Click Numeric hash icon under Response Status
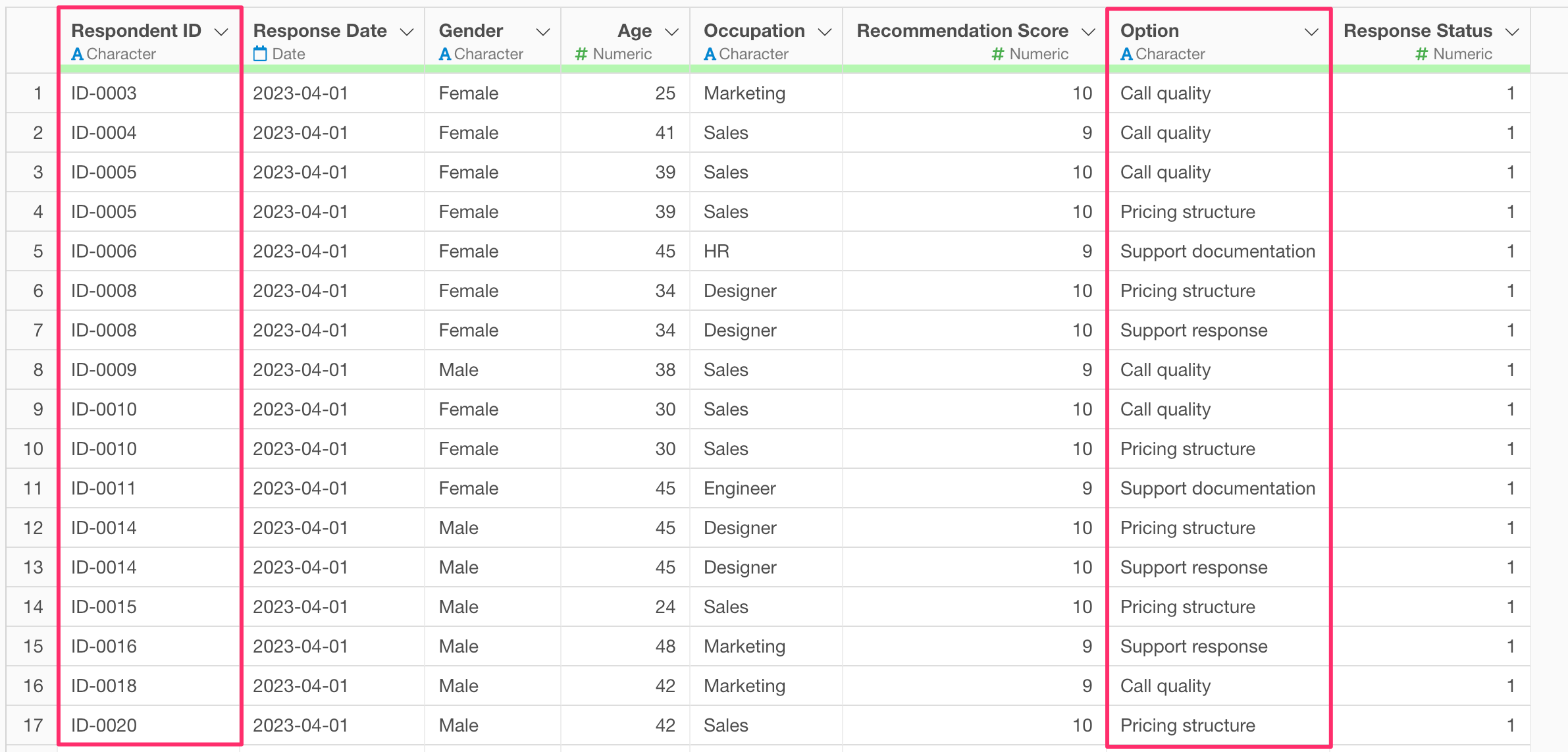The height and width of the screenshot is (752, 1568). tap(1421, 54)
